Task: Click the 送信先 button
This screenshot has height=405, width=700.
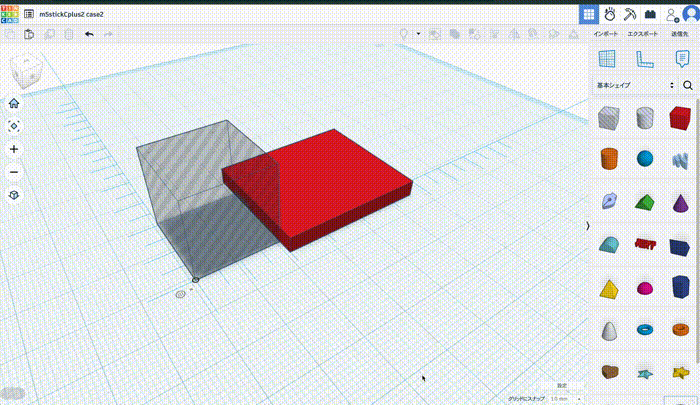Action: click(679, 34)
